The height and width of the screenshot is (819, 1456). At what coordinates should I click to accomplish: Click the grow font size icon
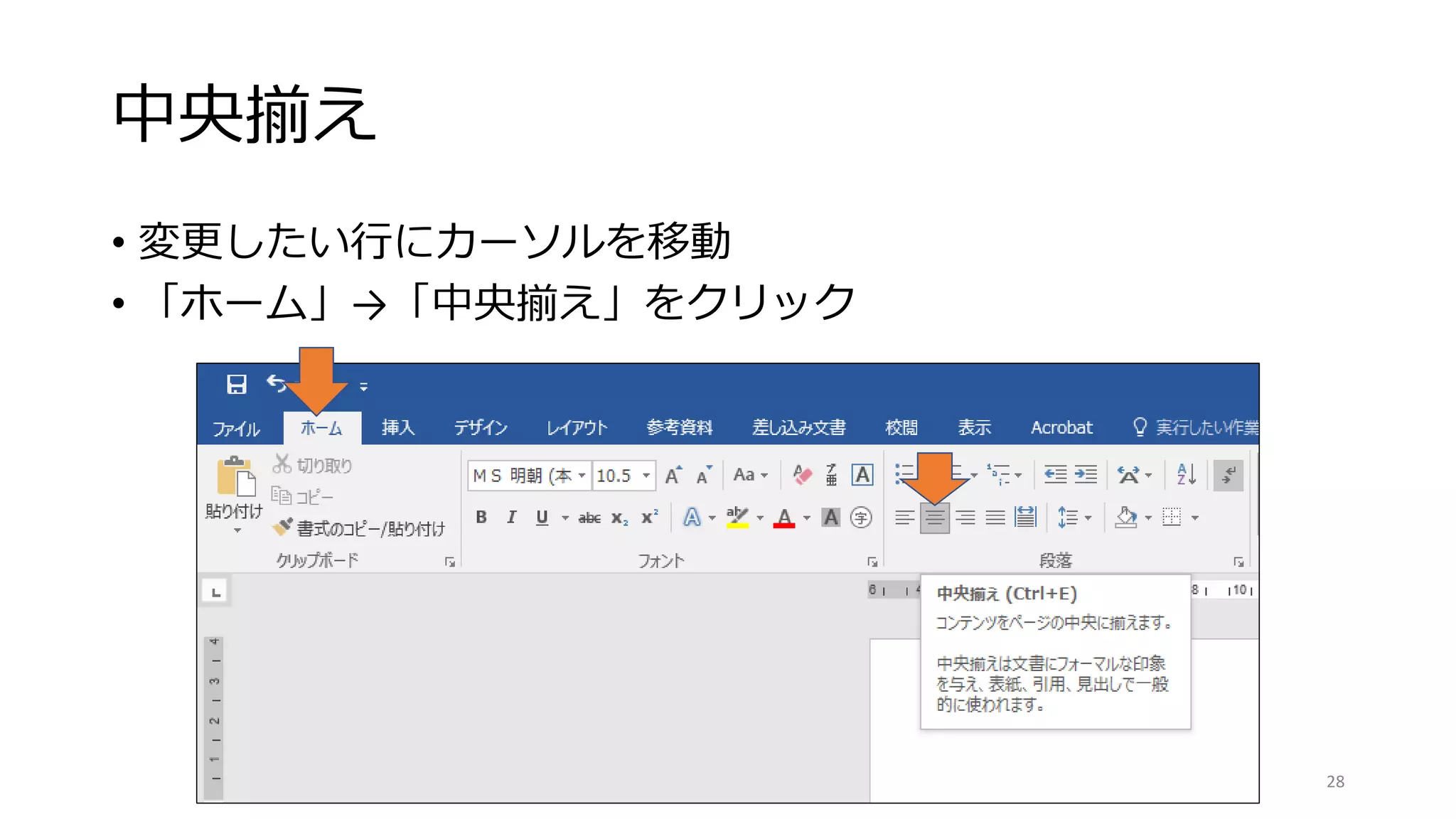pyautogui.click(x=673, y=476)
